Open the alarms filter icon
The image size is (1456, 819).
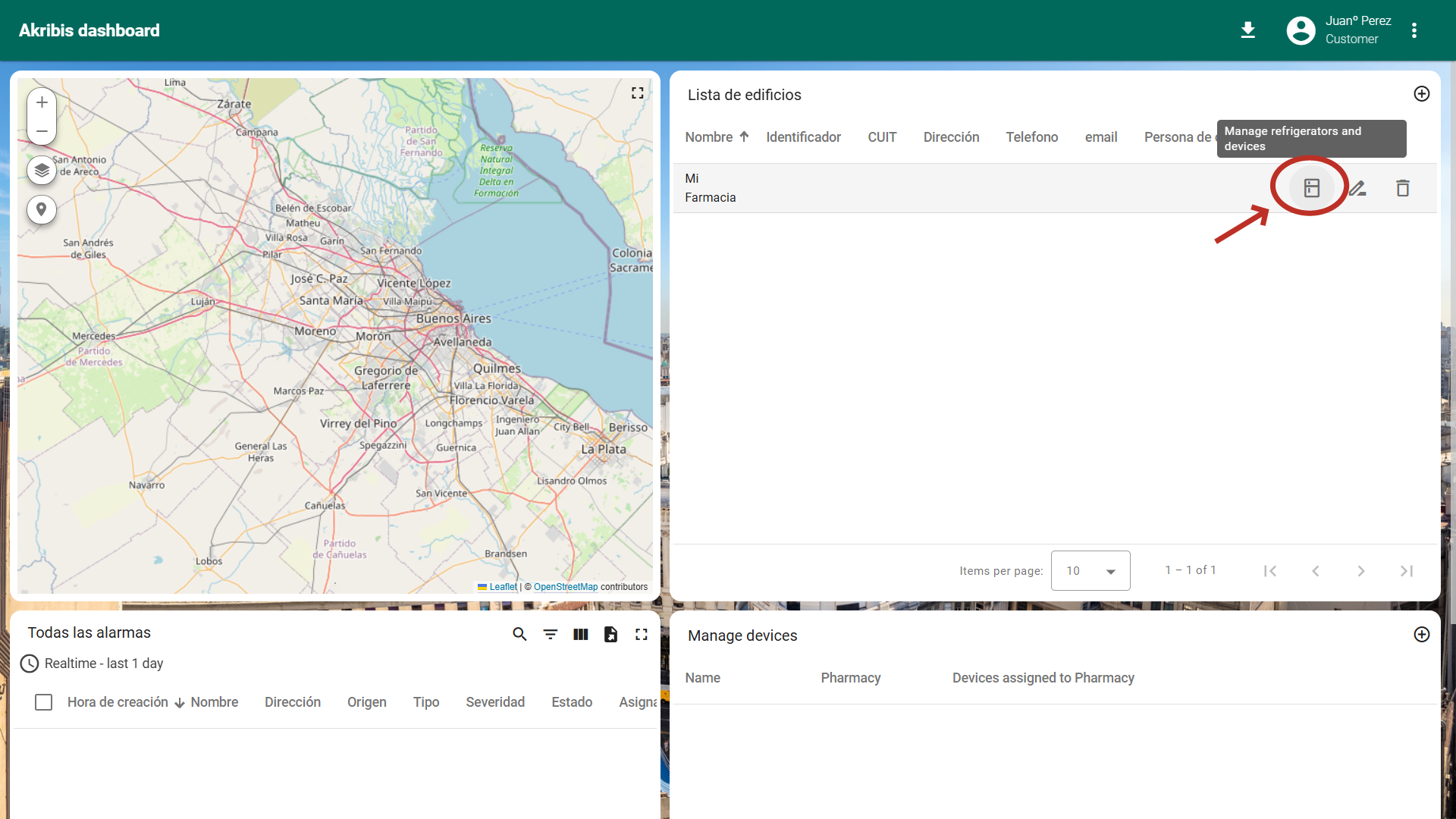[550, 634]
